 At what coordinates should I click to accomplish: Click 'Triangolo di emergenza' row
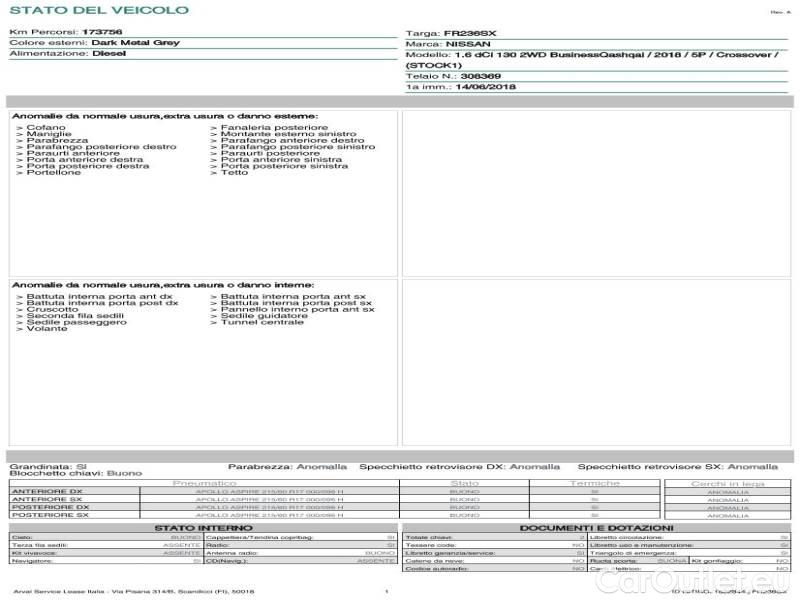click(689, 553)
